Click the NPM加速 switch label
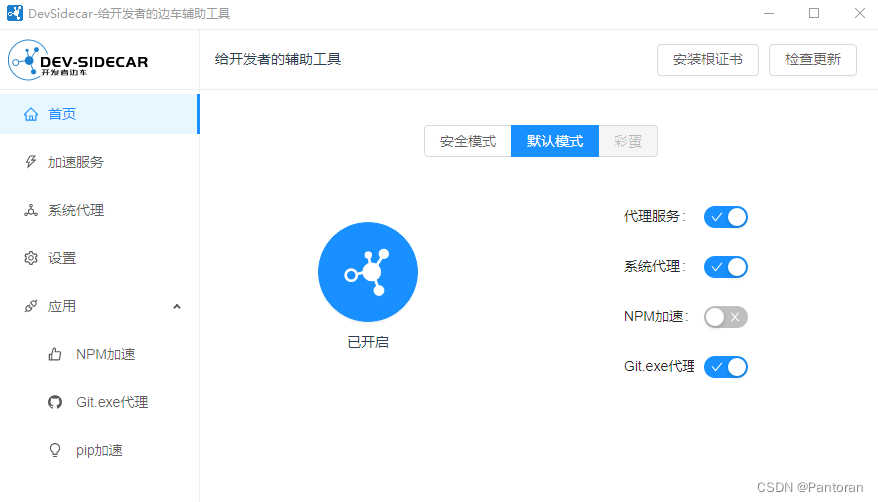878x502 pixels. coord(656,317)
